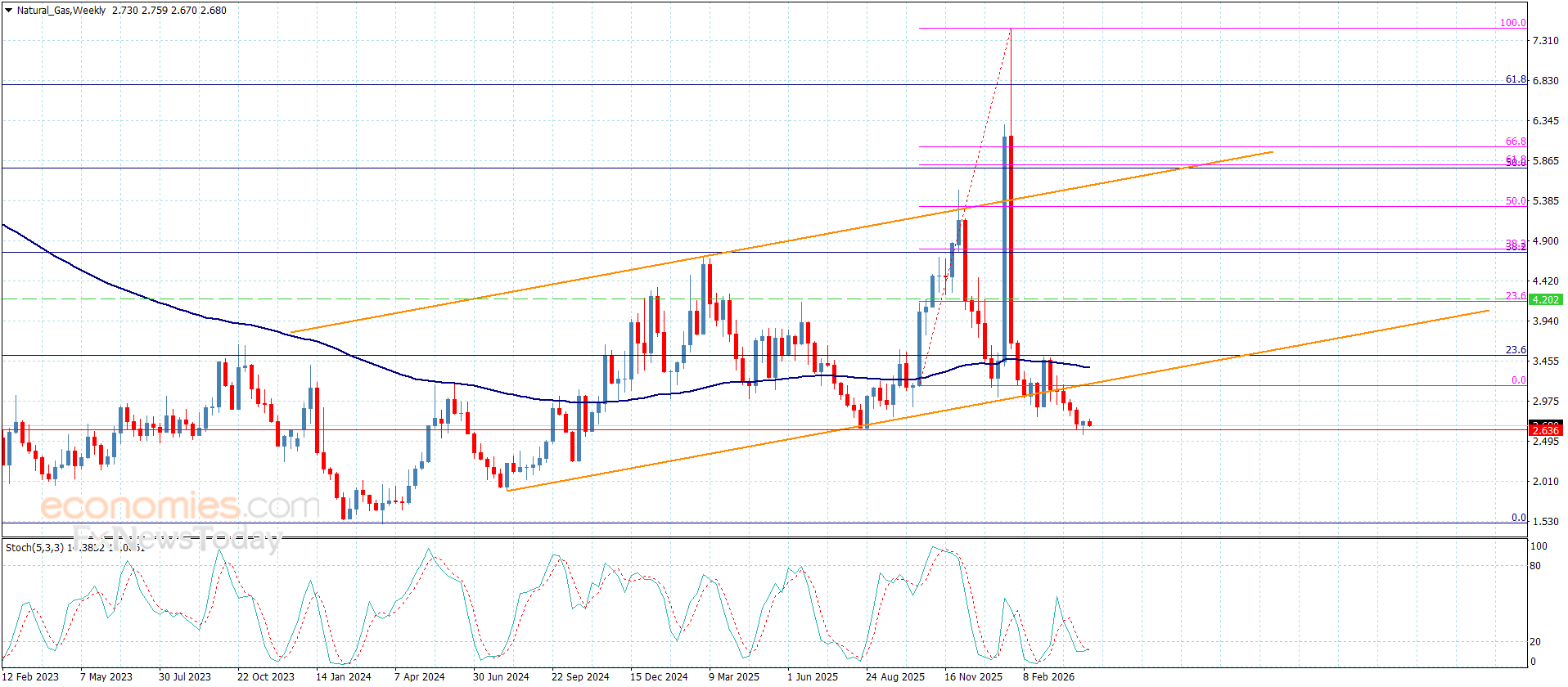Select the black 0.0 label near 1.530
Image resolution: width=1568 pixels, height=687 pixels.
(1518, 518)
